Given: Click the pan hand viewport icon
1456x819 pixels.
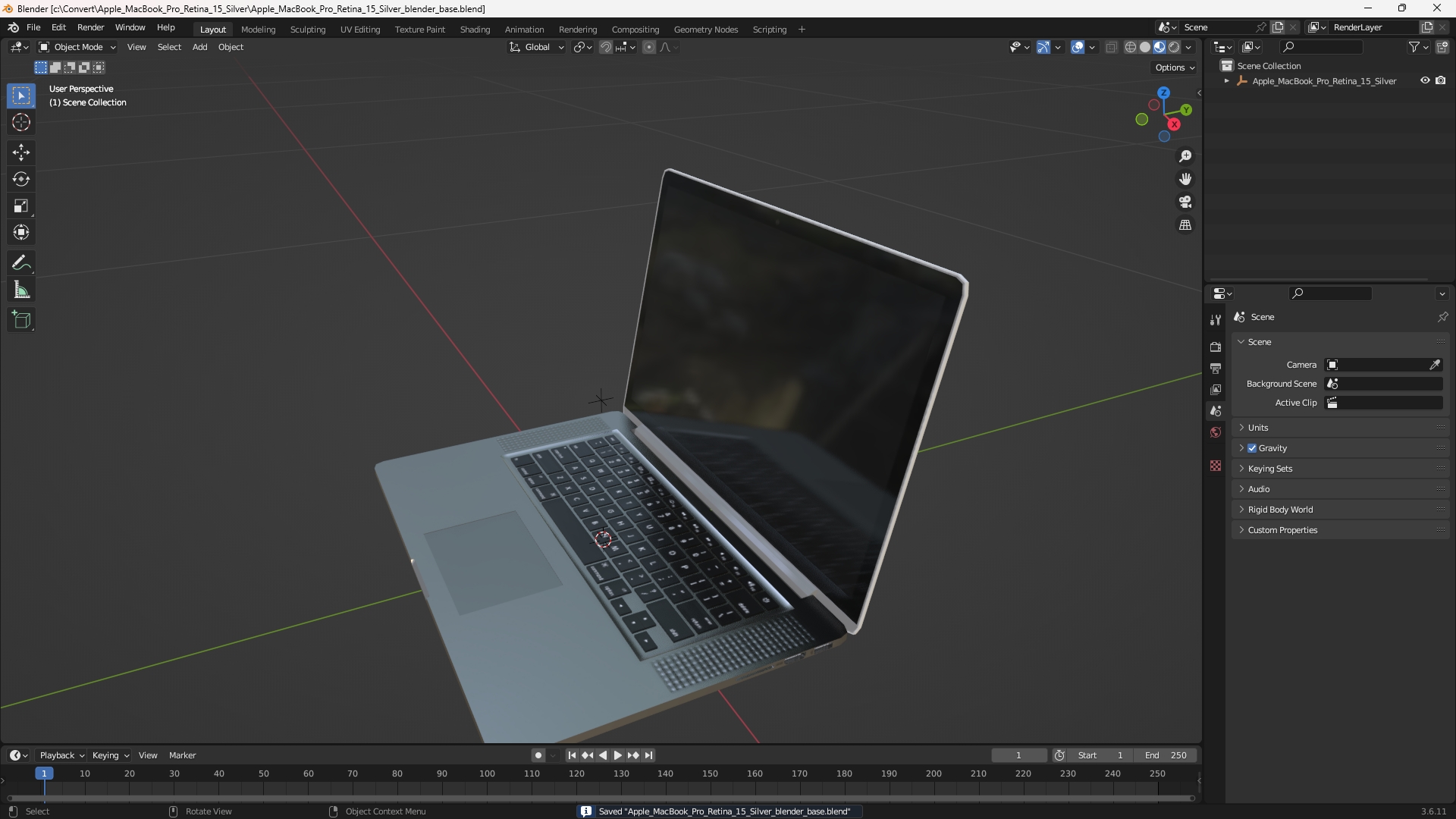Looking at the screenshot, I should (1185, 179).
